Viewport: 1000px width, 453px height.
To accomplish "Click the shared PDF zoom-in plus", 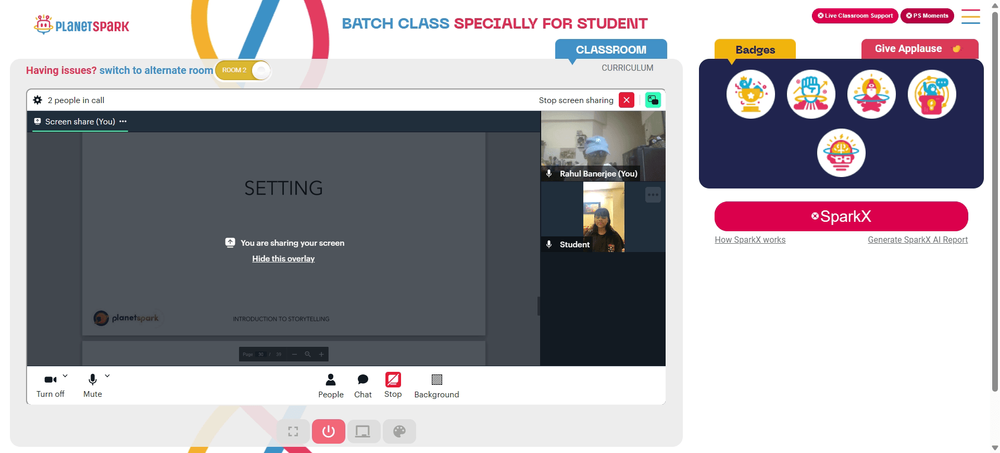I will click(321, 354).
